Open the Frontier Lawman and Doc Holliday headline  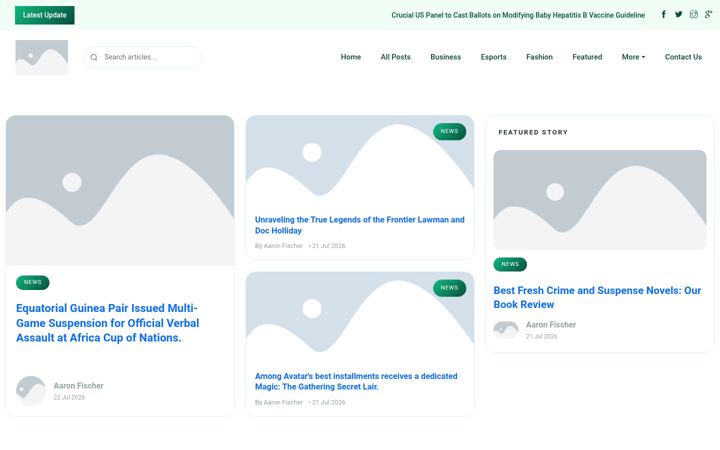[x=360, y=225]
